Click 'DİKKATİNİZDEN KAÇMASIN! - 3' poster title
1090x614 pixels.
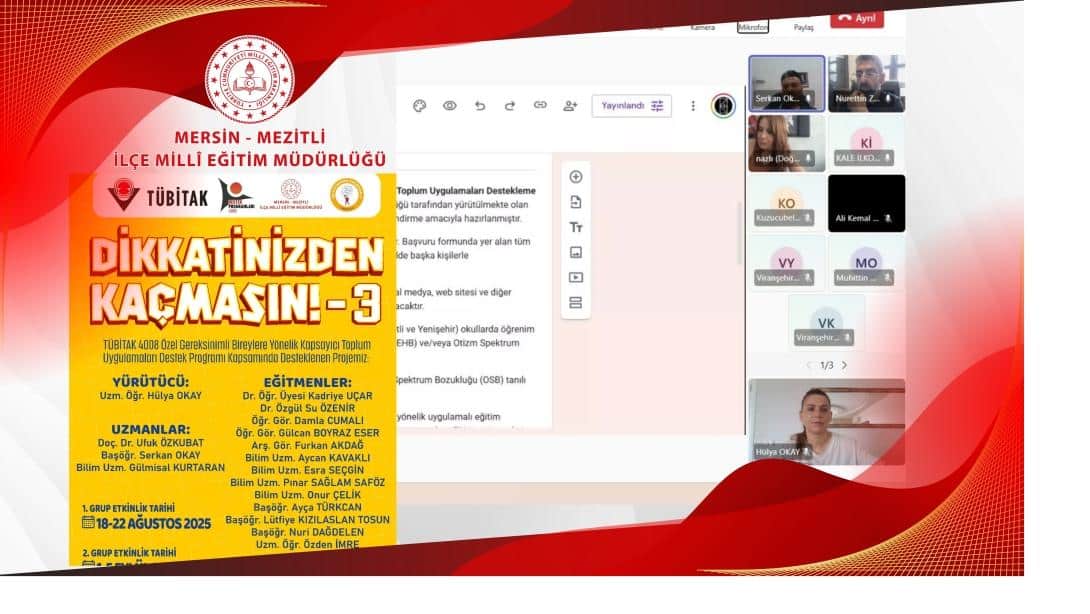(x=236, y=276)
